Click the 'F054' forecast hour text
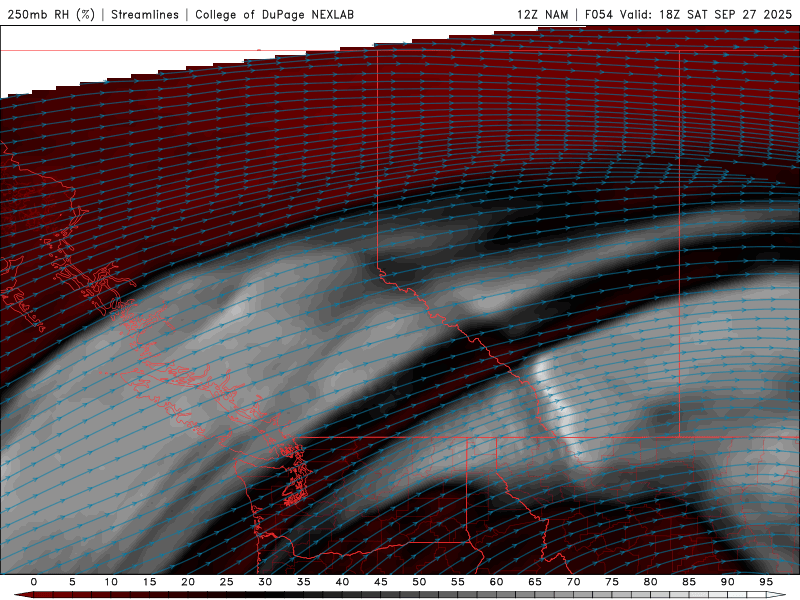Image resolution: width=800 pixels, height=600 pixels. (599, 14)
